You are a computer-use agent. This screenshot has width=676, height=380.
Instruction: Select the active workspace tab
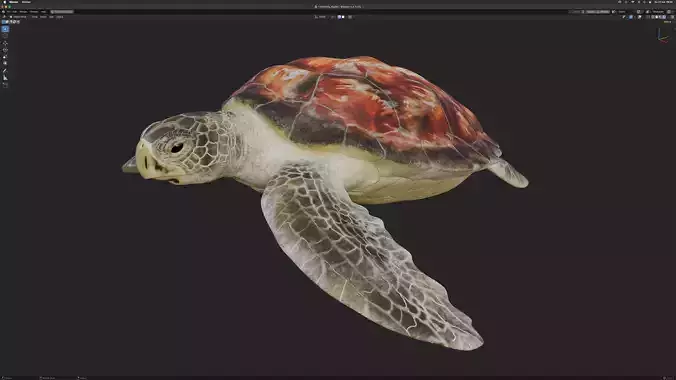[x=62, y=12]
